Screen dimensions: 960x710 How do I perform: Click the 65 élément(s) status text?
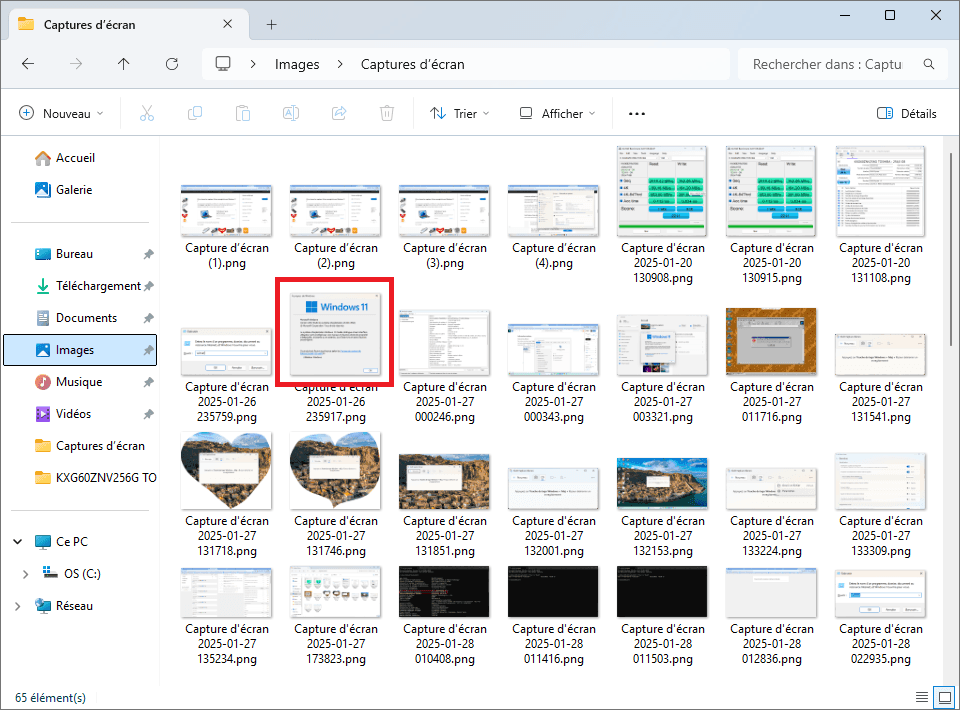[x=50, y=698]
